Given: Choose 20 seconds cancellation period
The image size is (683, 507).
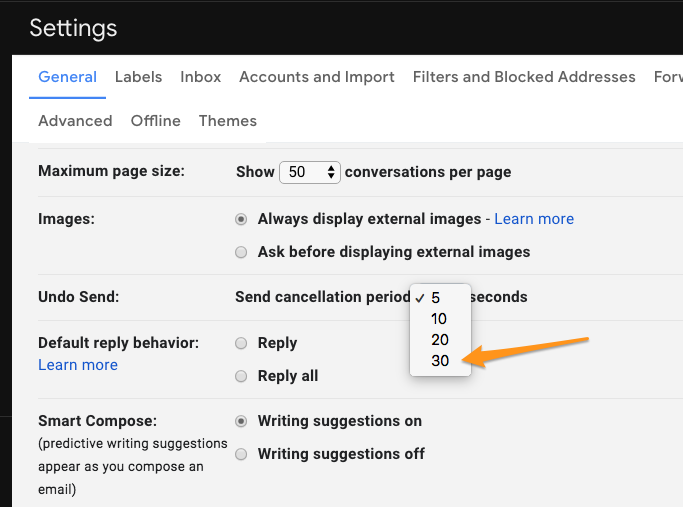Looking at the screenshot, I should (x=440, y=340).
